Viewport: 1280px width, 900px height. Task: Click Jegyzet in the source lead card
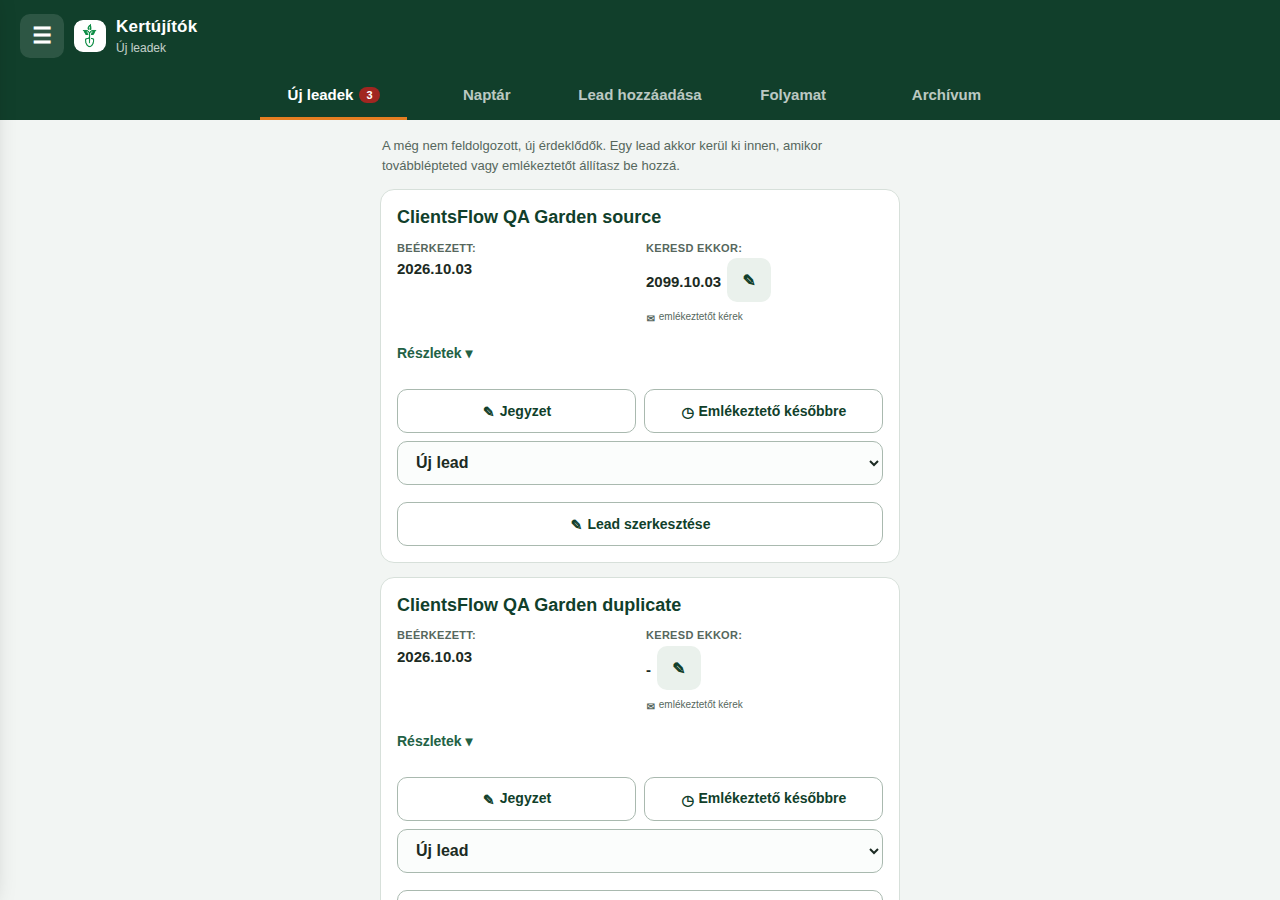[516, 411]
